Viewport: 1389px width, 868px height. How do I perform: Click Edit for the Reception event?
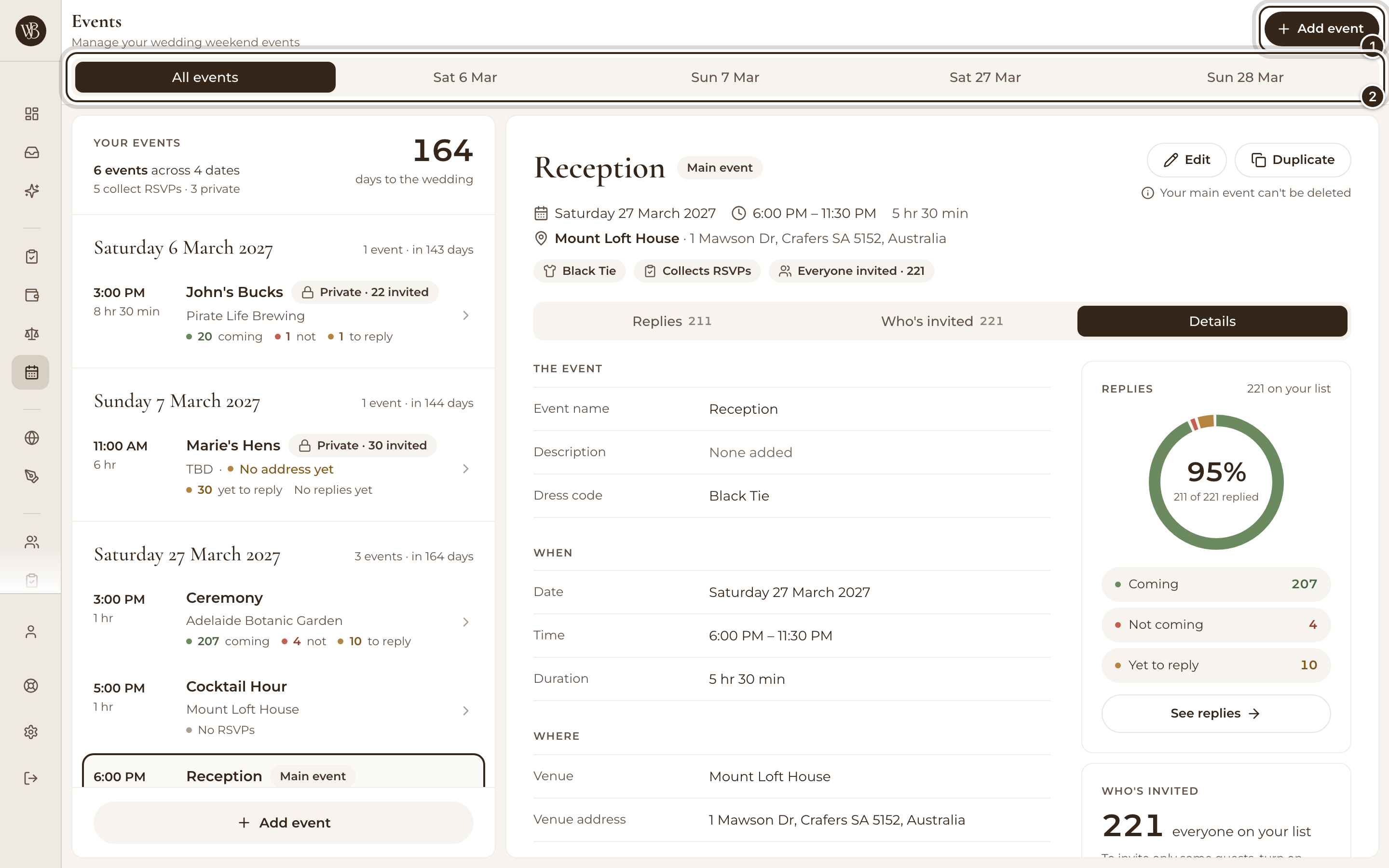(1186, 160)
